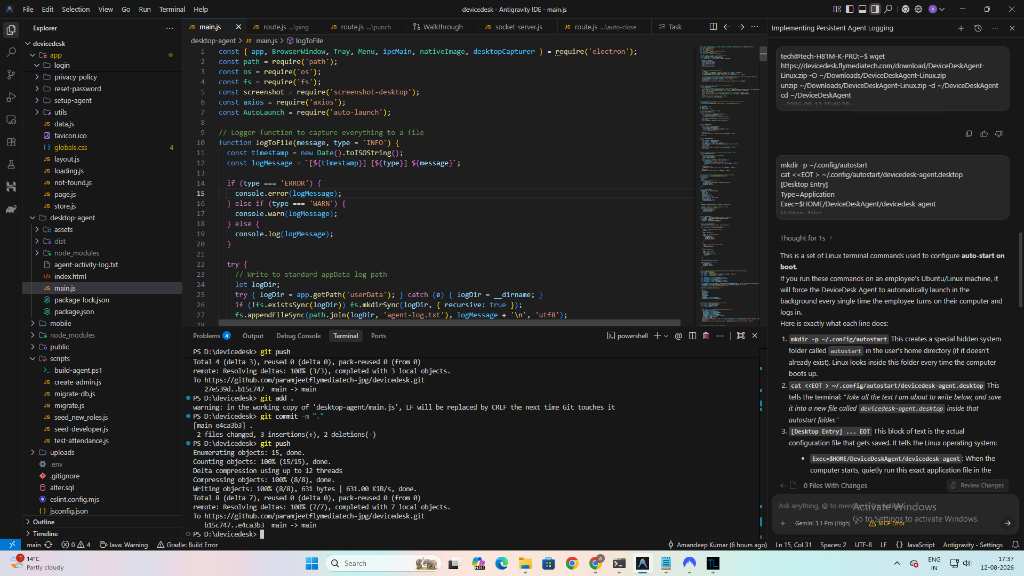Toggle the secondary sidebar layout button

point(875,9)
